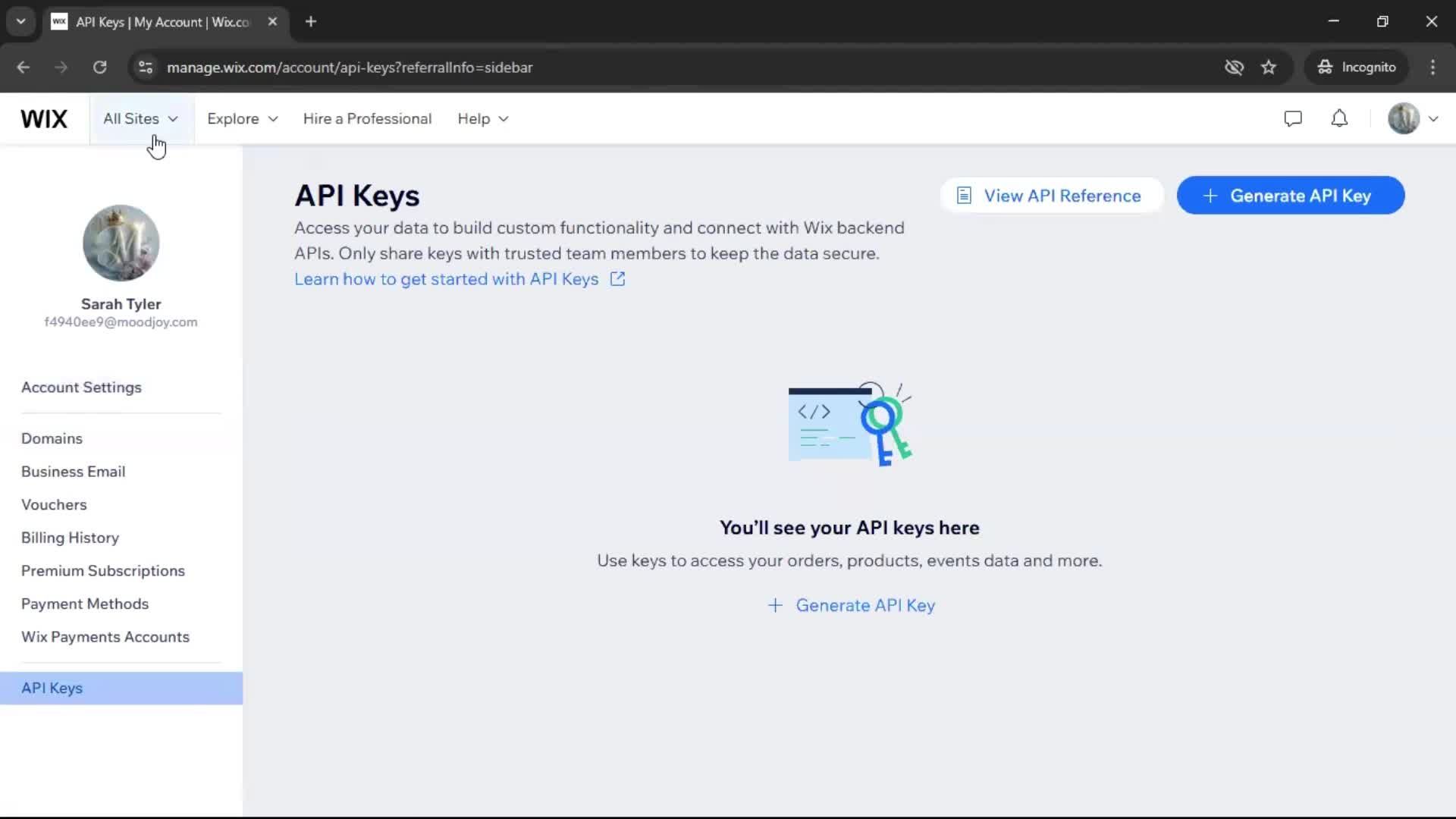The height and width of the screenshot is (819, 1456).
Task: Open the Chrome three-dot menu
Action: coord(1432,67)
